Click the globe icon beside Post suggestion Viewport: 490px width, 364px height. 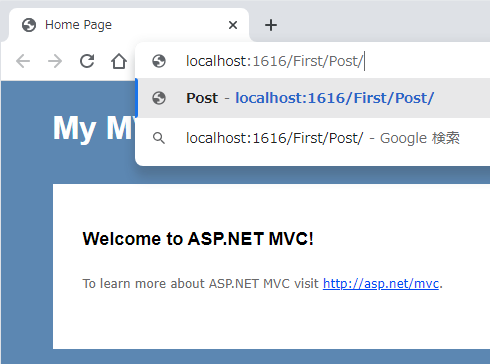[159, 98]
